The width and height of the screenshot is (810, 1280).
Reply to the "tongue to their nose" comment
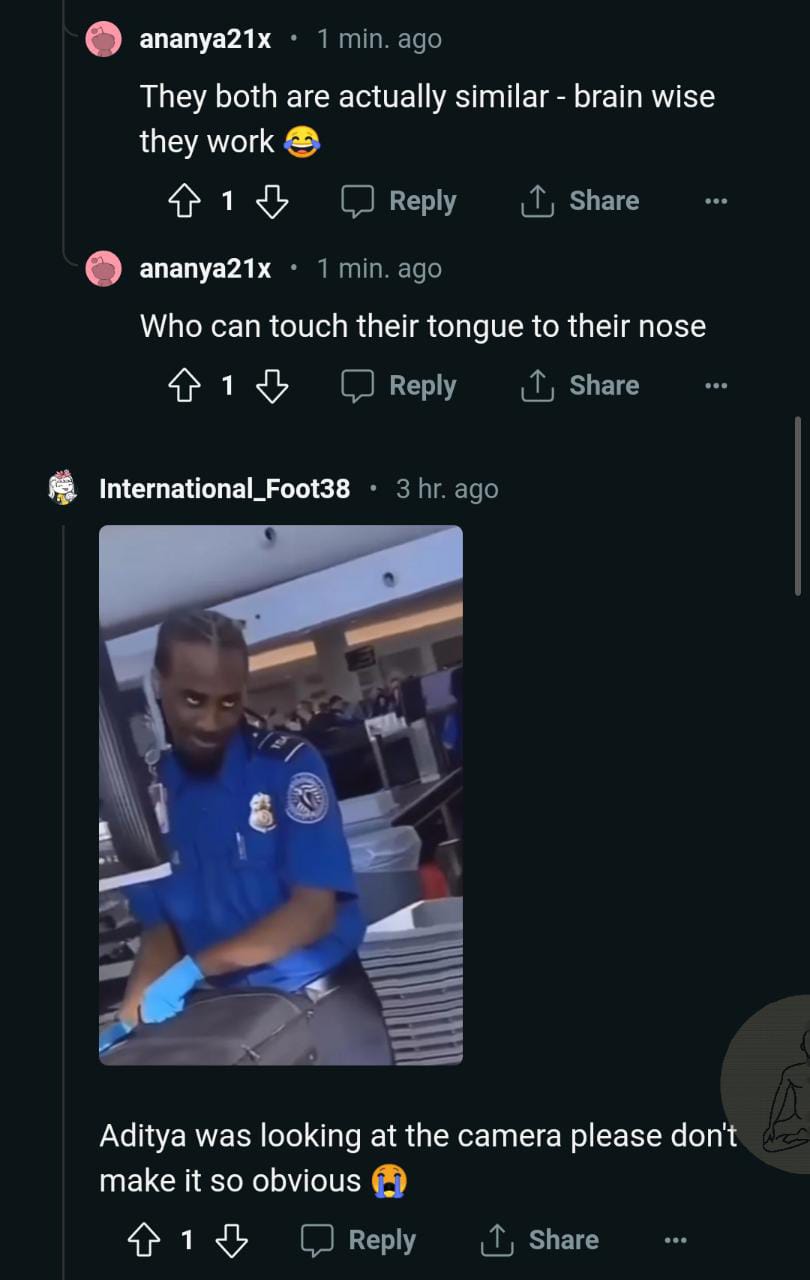pos(398,386)
